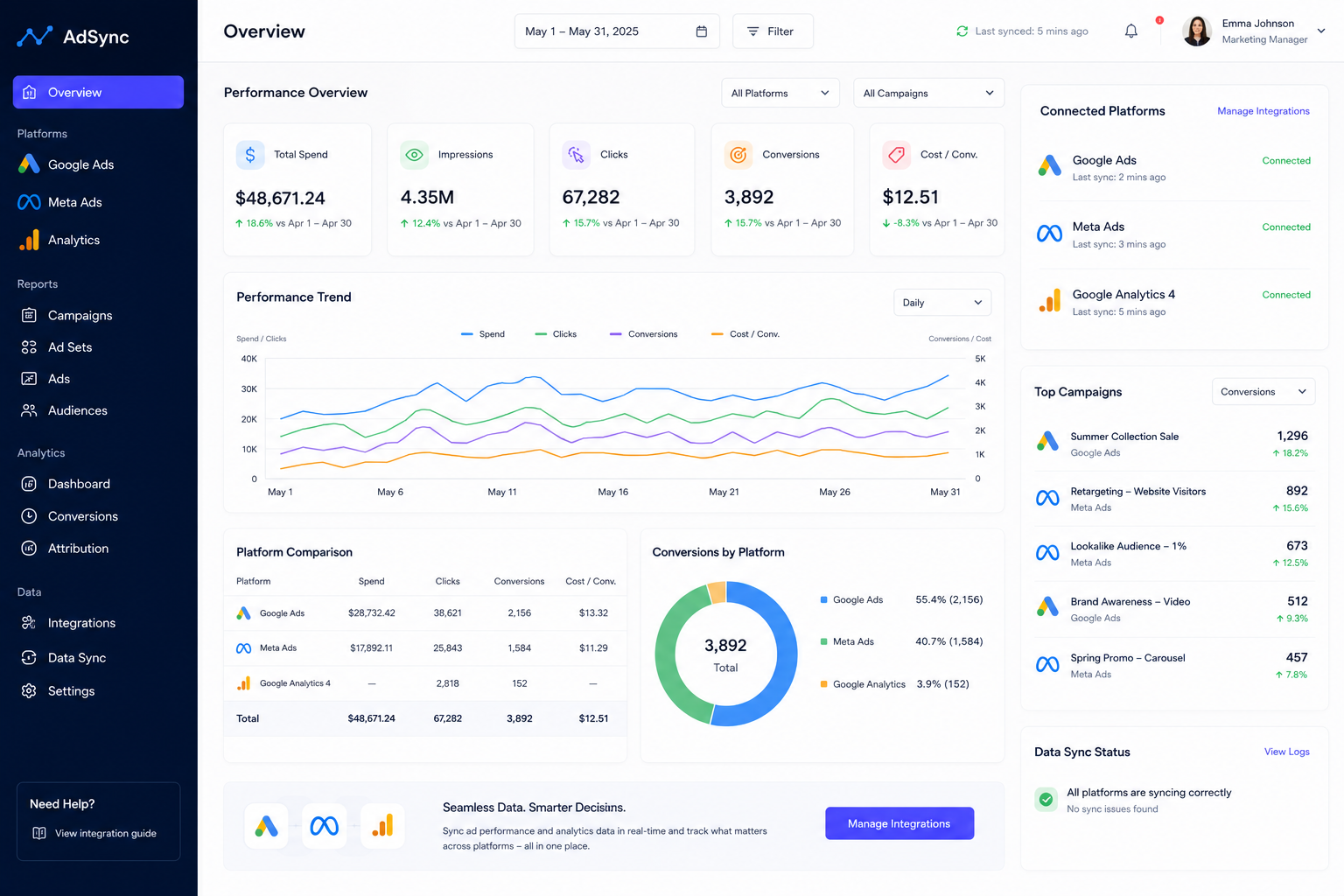Click Meta tile in bottom banner
Screen dimensions: 1344x896
325,826
